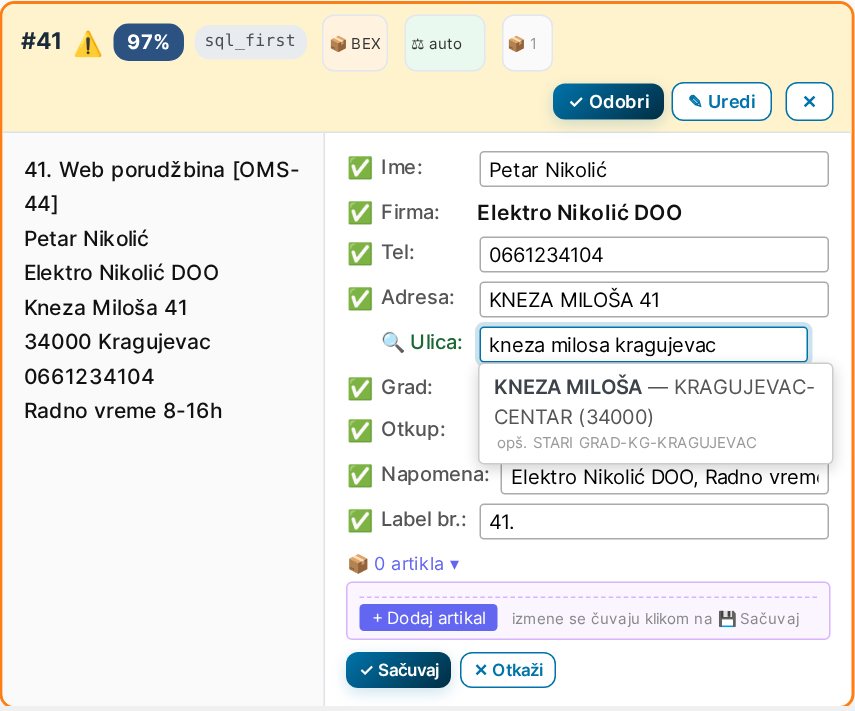
Task: Open the package count selector showing 1
Action: (527, 44)
